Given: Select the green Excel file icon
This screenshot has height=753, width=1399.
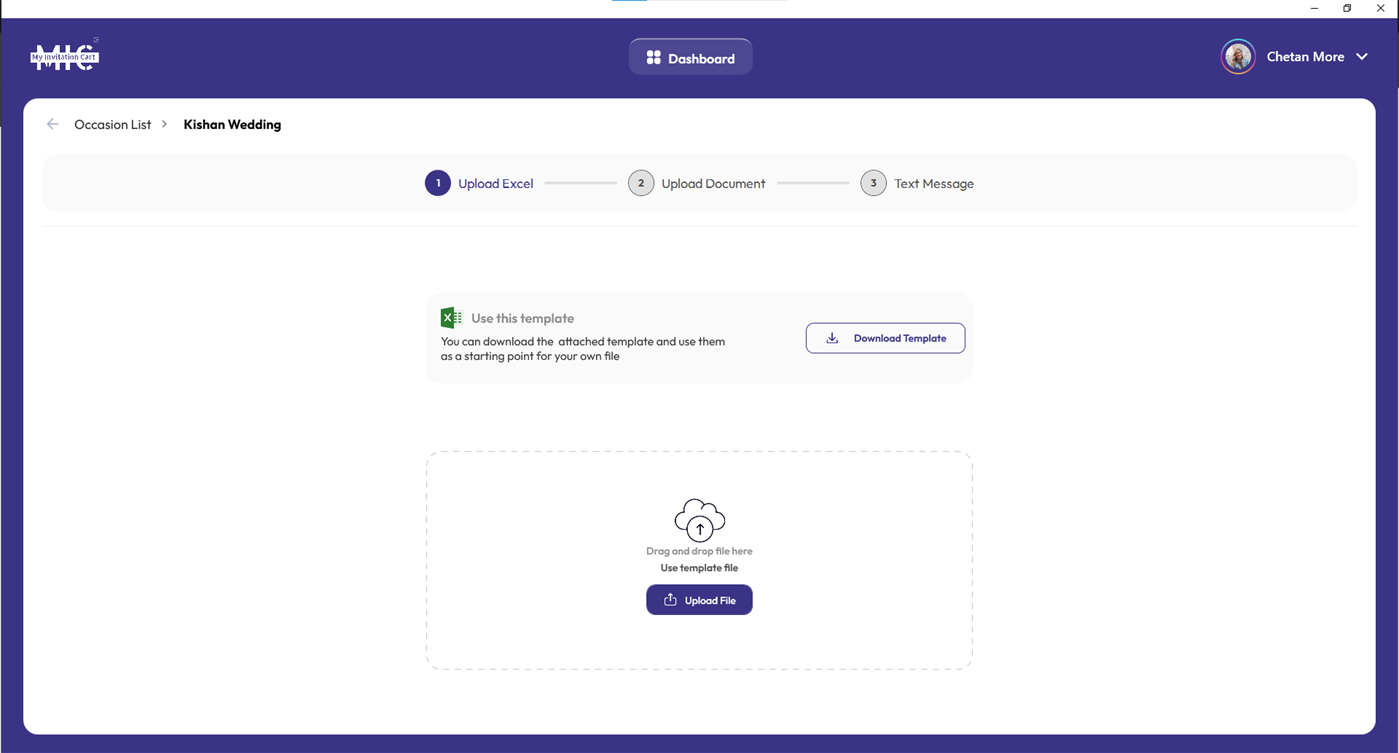Looking at the screenshot, I should tap(450, 316).
